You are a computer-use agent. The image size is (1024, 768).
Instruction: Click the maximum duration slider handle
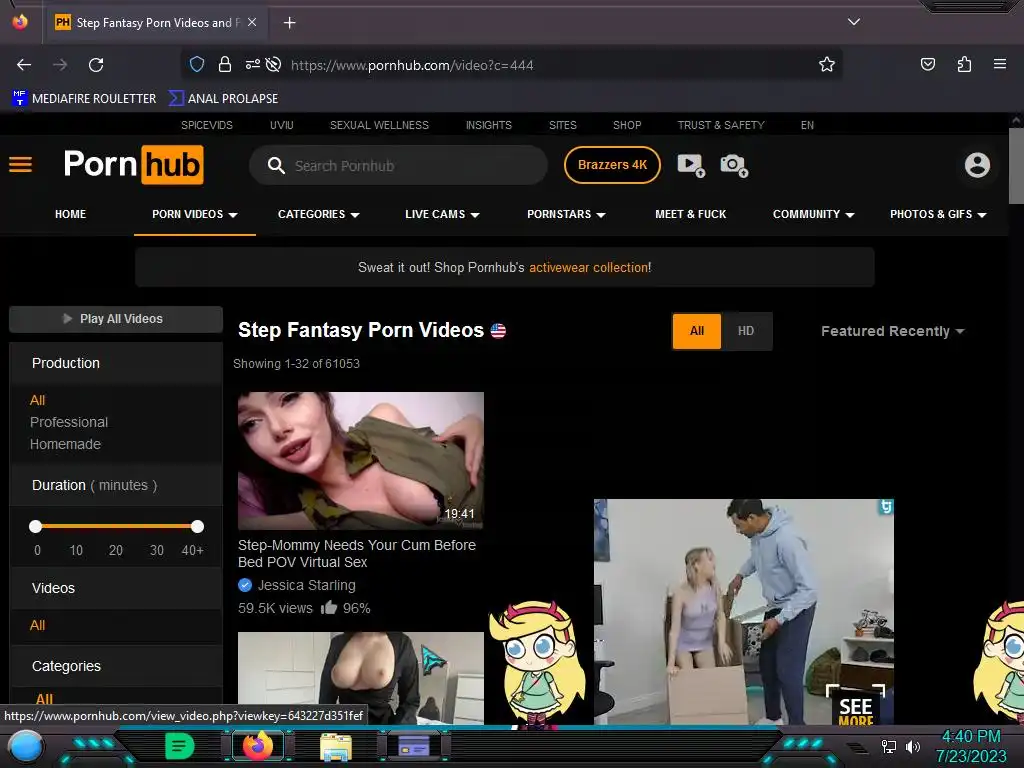197,526
